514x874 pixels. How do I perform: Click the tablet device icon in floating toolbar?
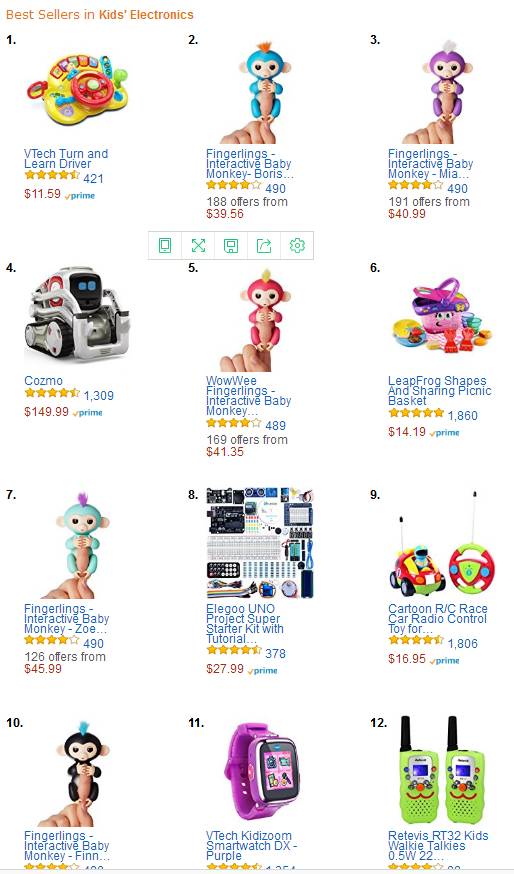click(x=165, y=245)
